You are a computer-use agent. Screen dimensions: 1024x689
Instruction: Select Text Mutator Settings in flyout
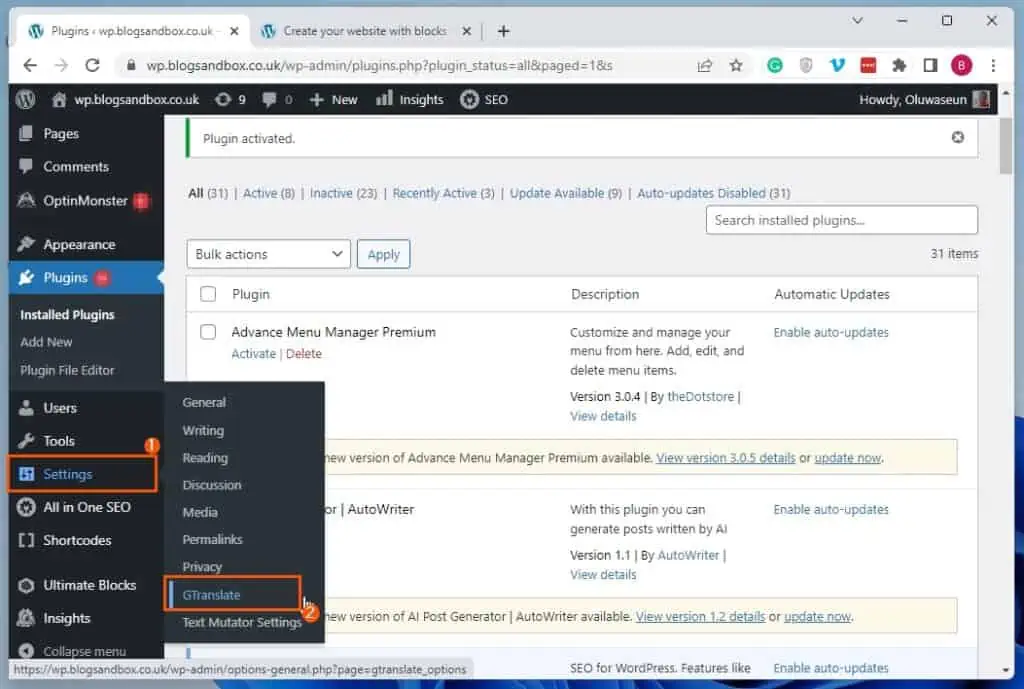click(242, 622)
